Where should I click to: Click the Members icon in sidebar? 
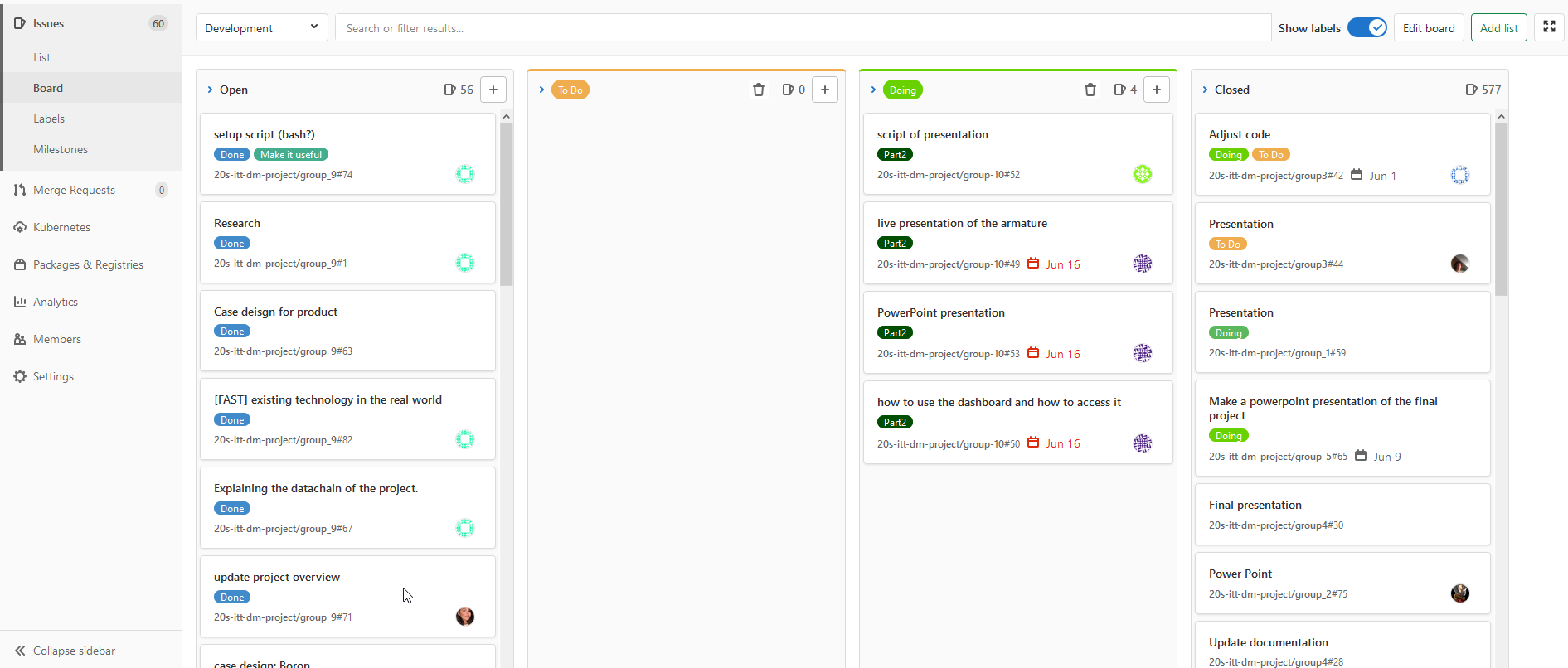(20, 339)
